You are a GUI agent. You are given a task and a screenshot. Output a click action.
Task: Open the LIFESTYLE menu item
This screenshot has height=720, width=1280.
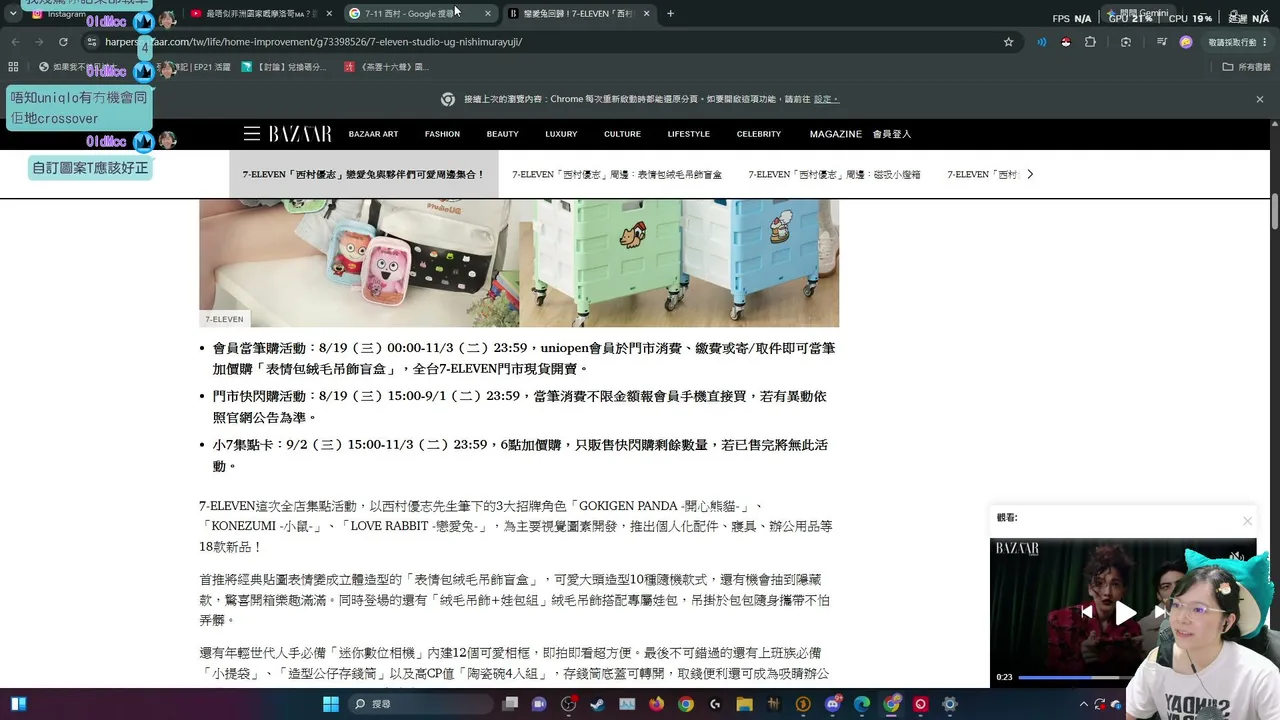[689, 134]
